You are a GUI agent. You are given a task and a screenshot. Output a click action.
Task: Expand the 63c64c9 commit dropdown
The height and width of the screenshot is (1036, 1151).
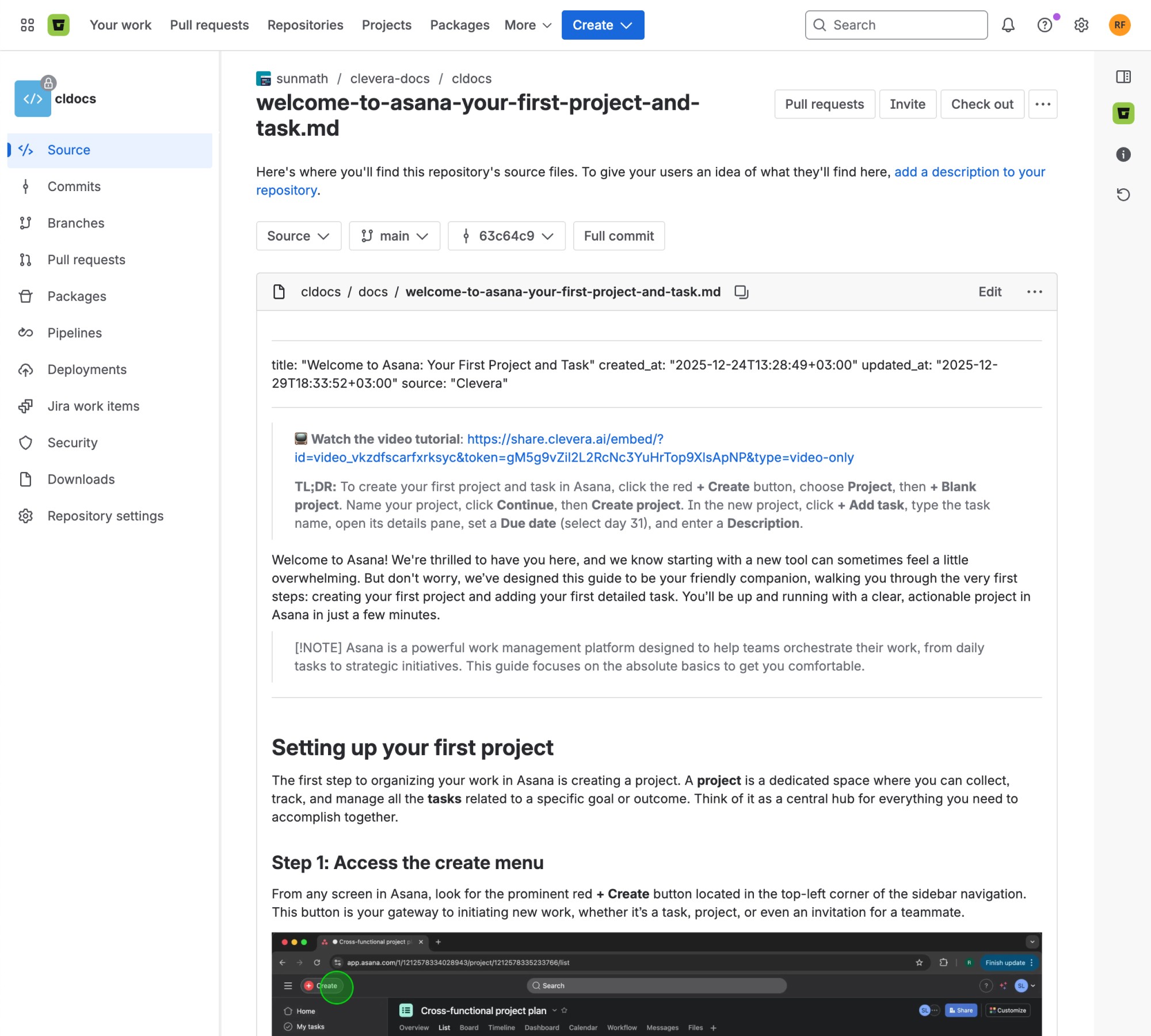click(x=506, y=236)
